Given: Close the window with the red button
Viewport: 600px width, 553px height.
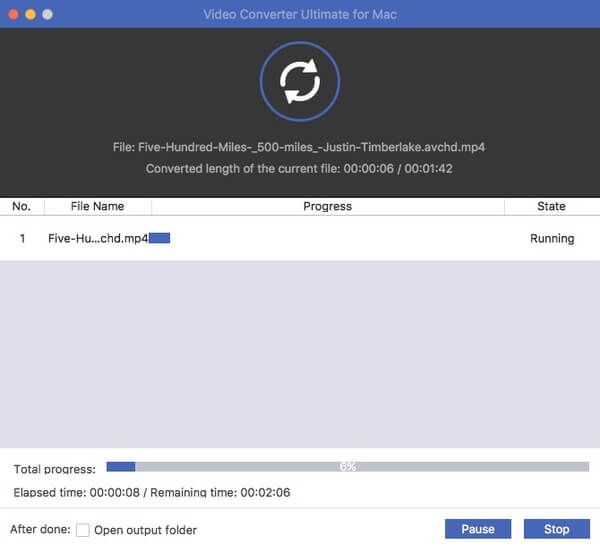Looking at the screenshot, I should tap(13, 15).
